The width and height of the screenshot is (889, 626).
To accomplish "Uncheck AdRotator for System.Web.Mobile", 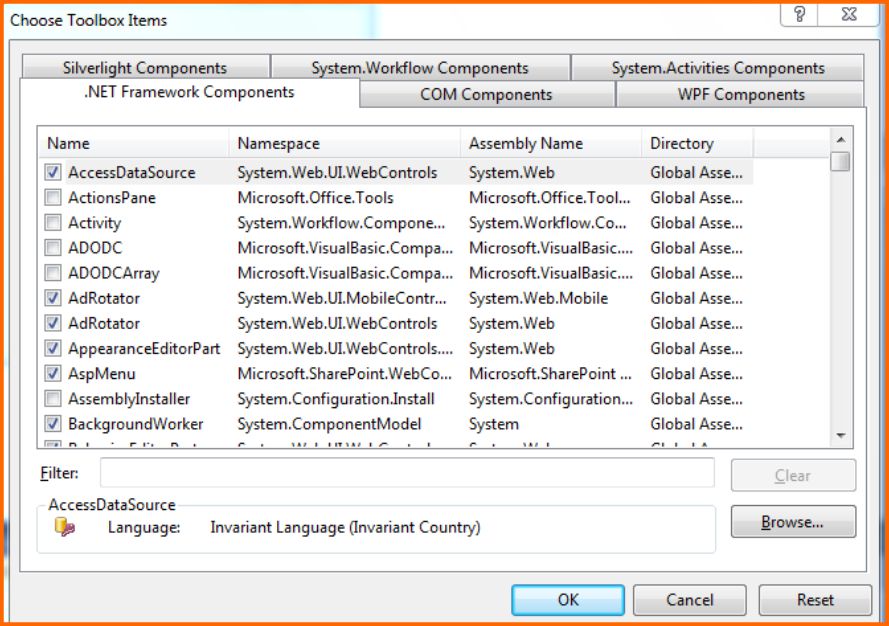I will pyautogui.click(x=53, y=298).
